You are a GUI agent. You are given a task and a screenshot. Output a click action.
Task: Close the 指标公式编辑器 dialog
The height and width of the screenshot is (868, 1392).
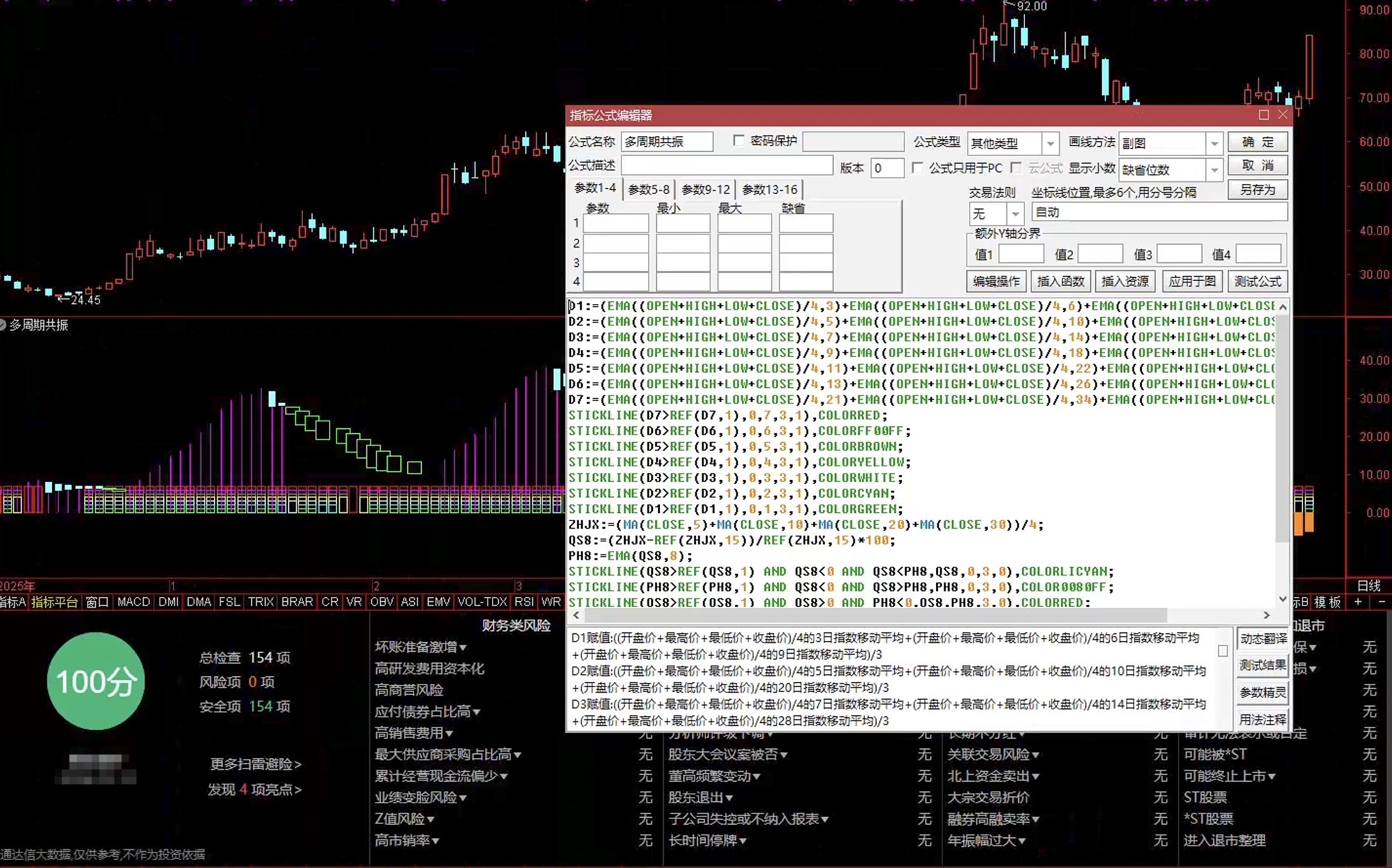1283,115
